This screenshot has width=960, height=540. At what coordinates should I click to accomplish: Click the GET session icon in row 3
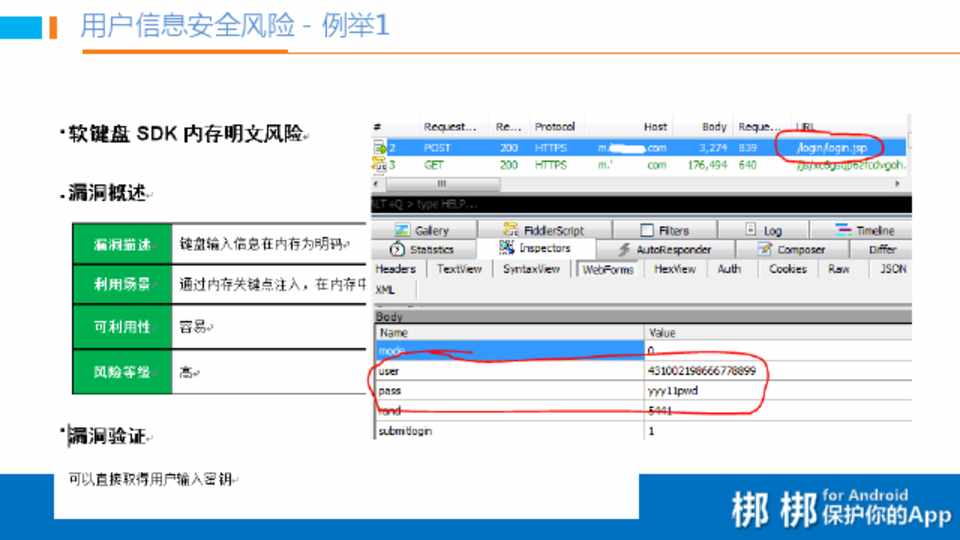[380, 165]
